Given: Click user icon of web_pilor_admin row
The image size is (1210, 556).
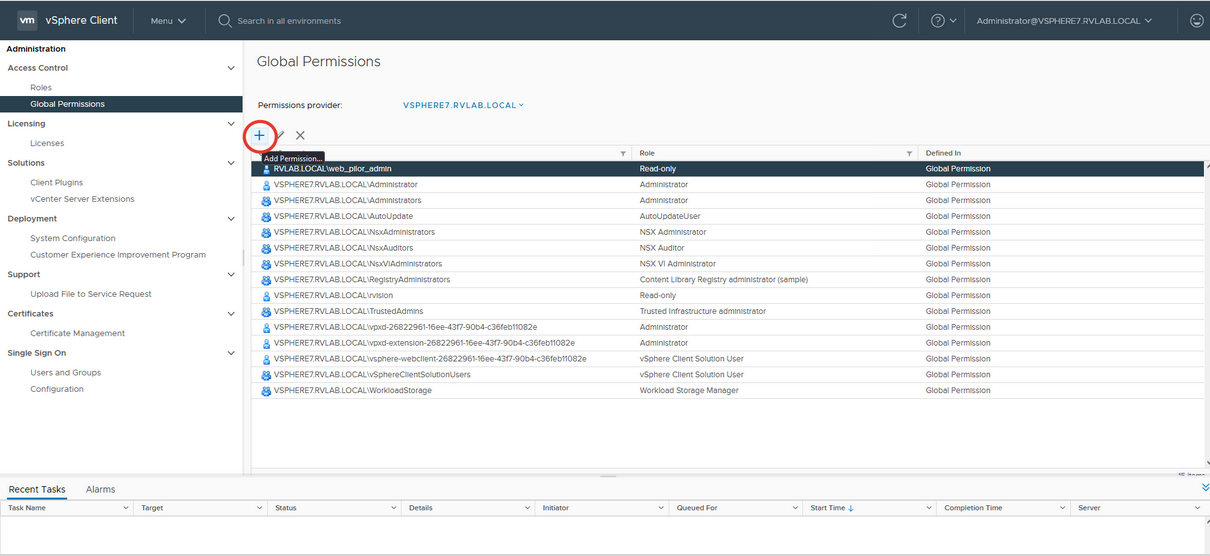Looking at the screenshot, I should (266, 169).
